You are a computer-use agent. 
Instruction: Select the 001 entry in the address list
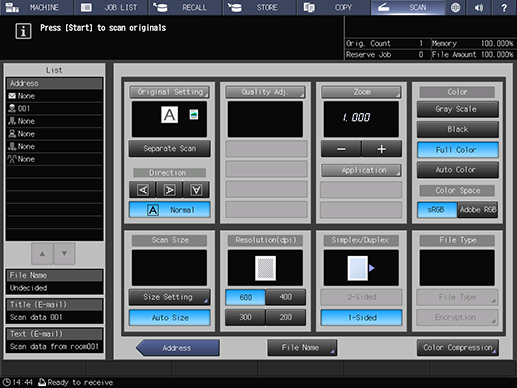pos(54,108)
